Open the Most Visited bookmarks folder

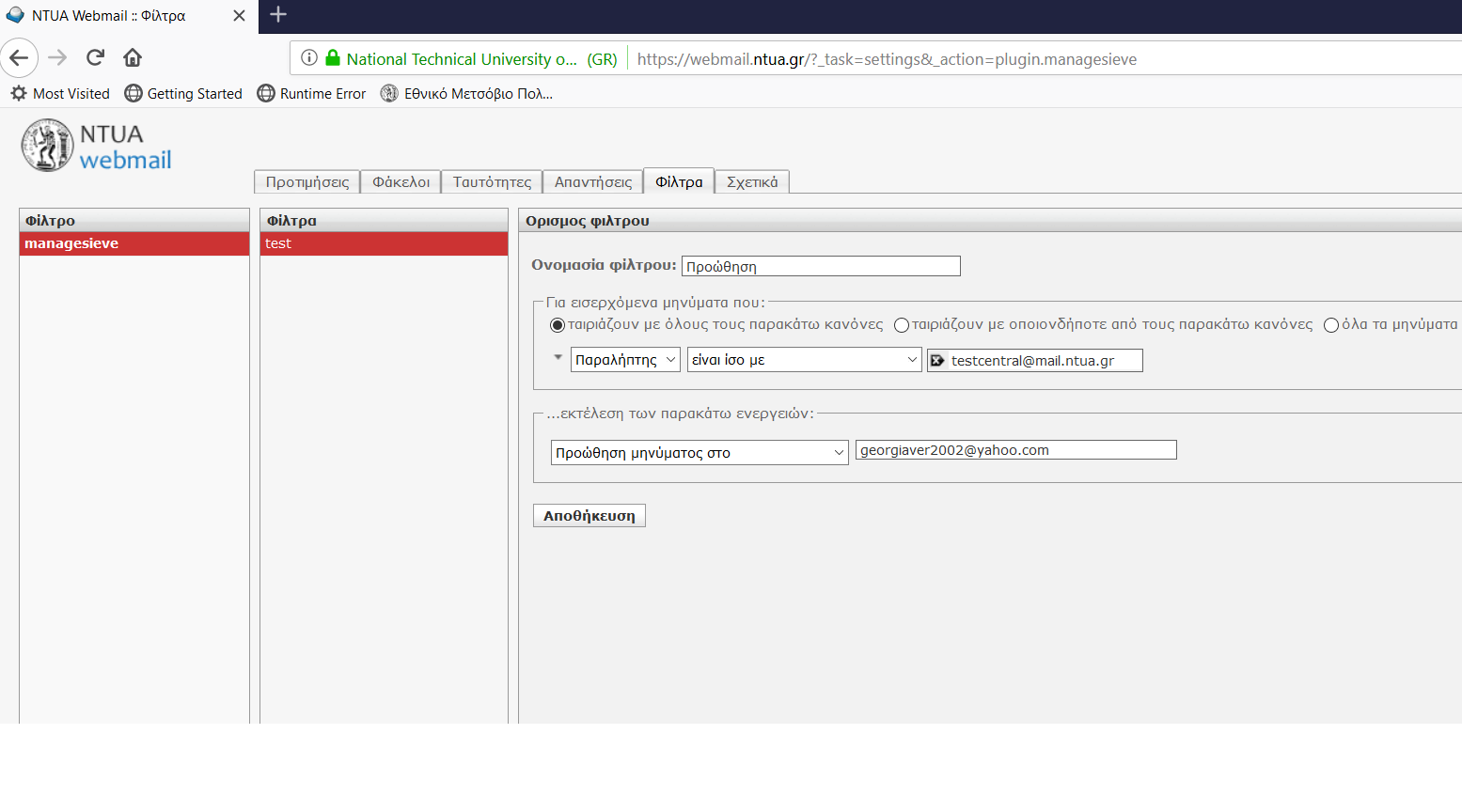60,93
